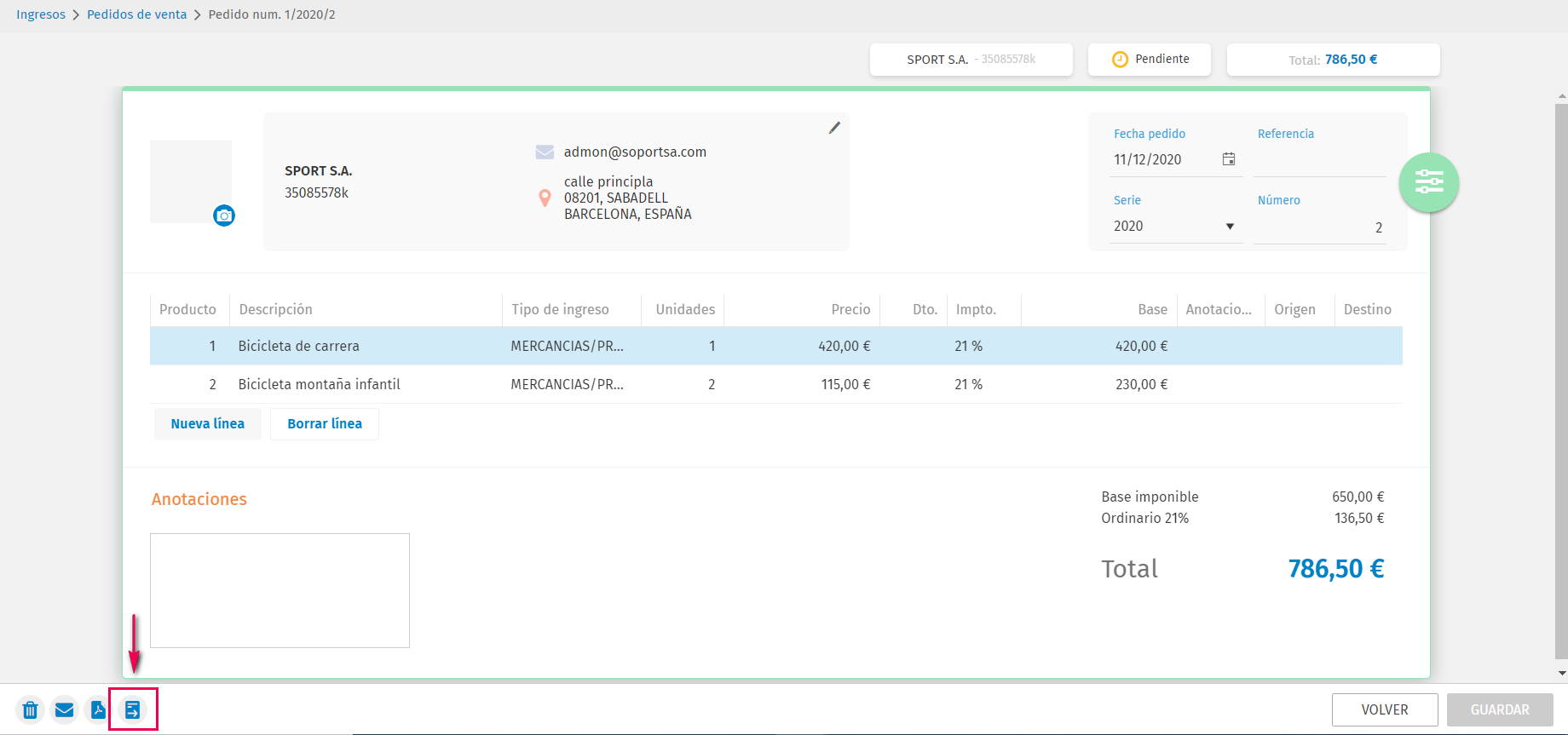
Task: Click the 230,00 € base cell
Action: tap(1141, 384)
